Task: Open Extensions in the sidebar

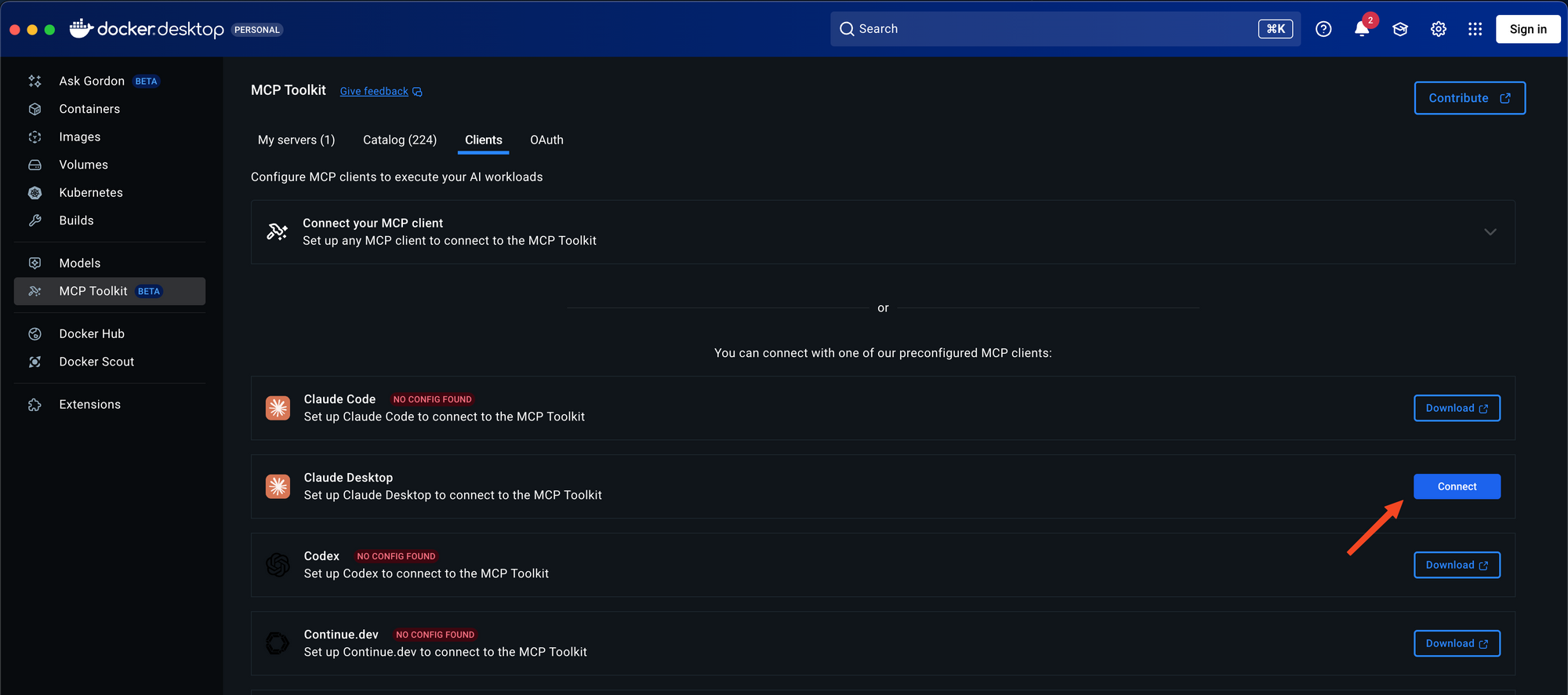Action: 89,405
